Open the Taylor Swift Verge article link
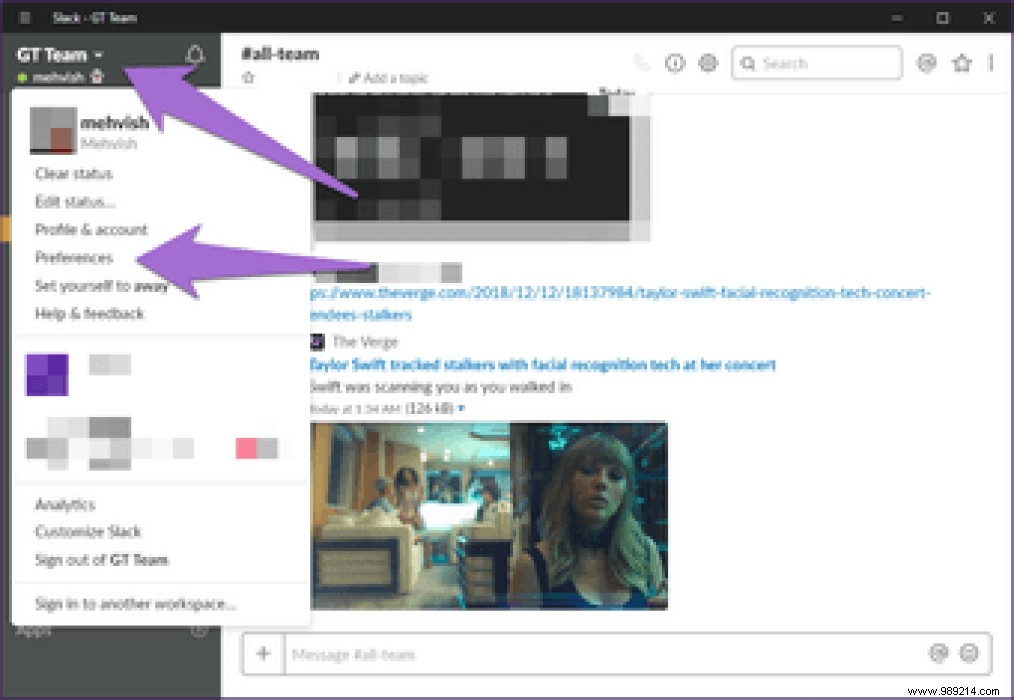Image resolution: width=1014 pixels, height=700 pixels. (543, 364)
